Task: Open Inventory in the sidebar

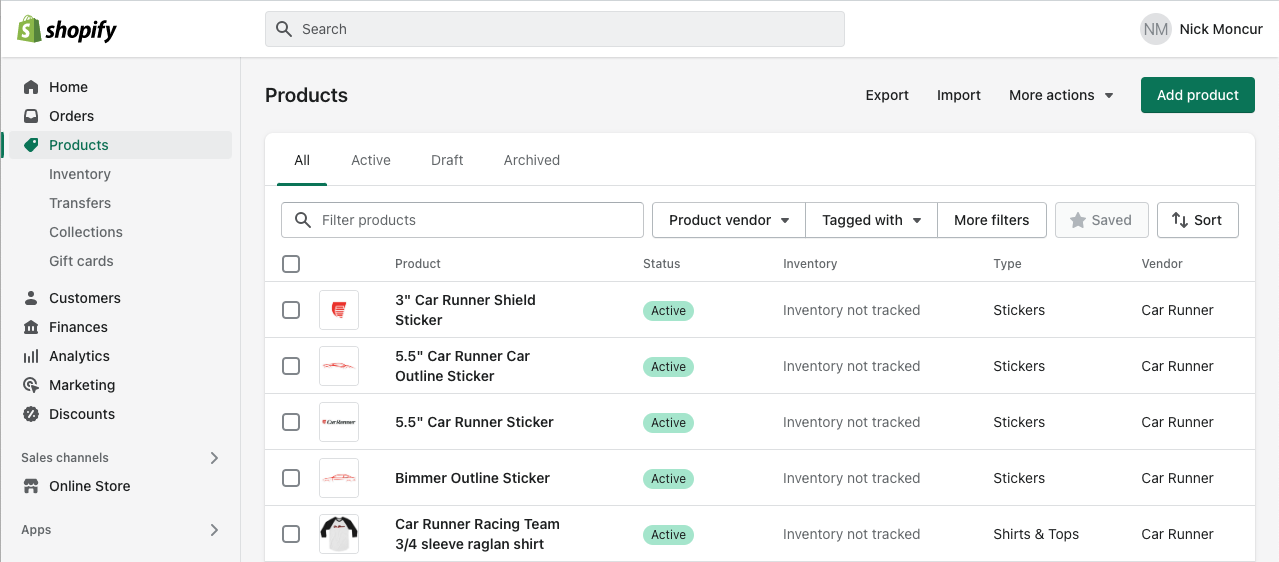Action: (x=80, y=174)
